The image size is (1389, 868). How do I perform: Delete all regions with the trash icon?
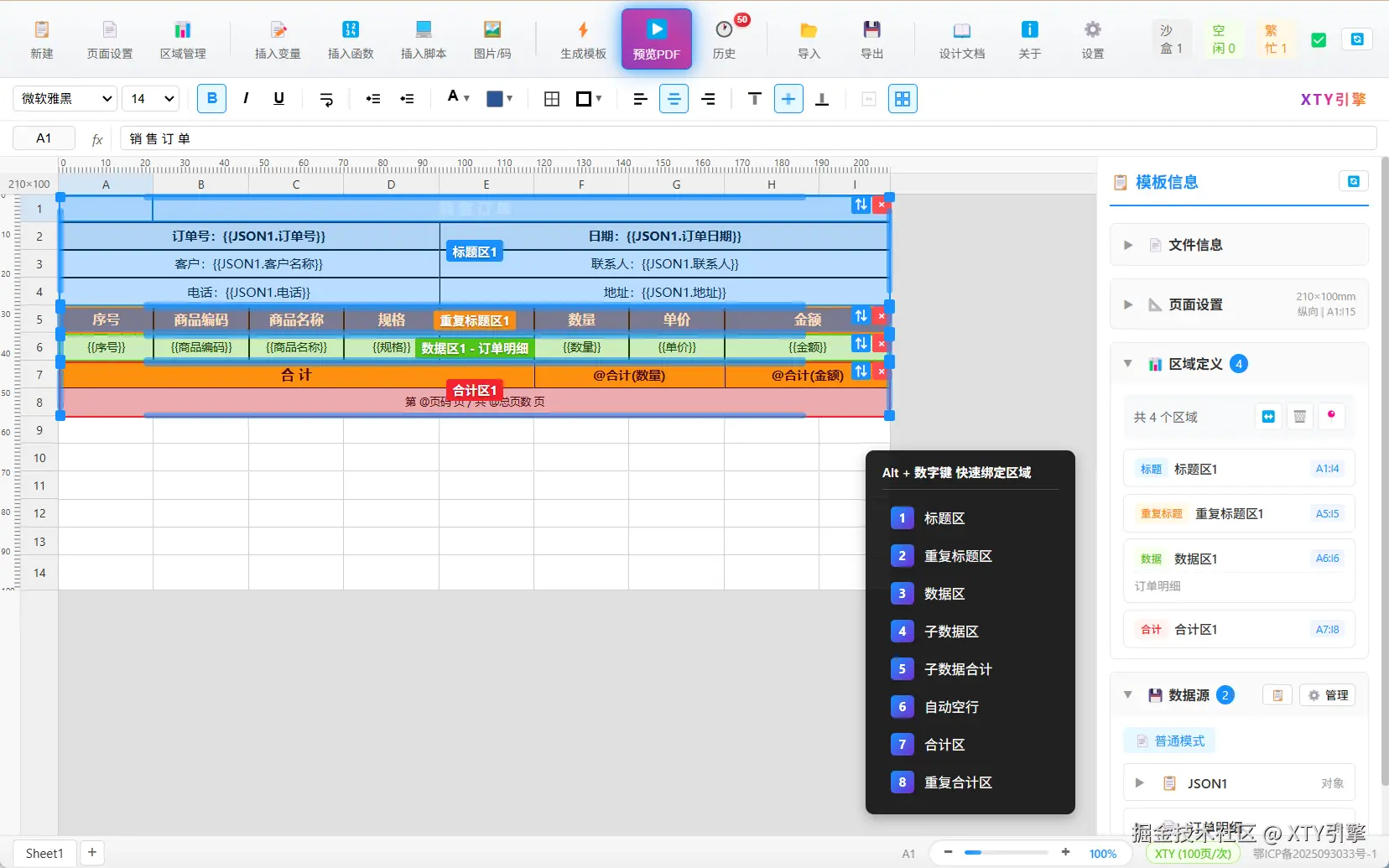[x=1300, y=417]
